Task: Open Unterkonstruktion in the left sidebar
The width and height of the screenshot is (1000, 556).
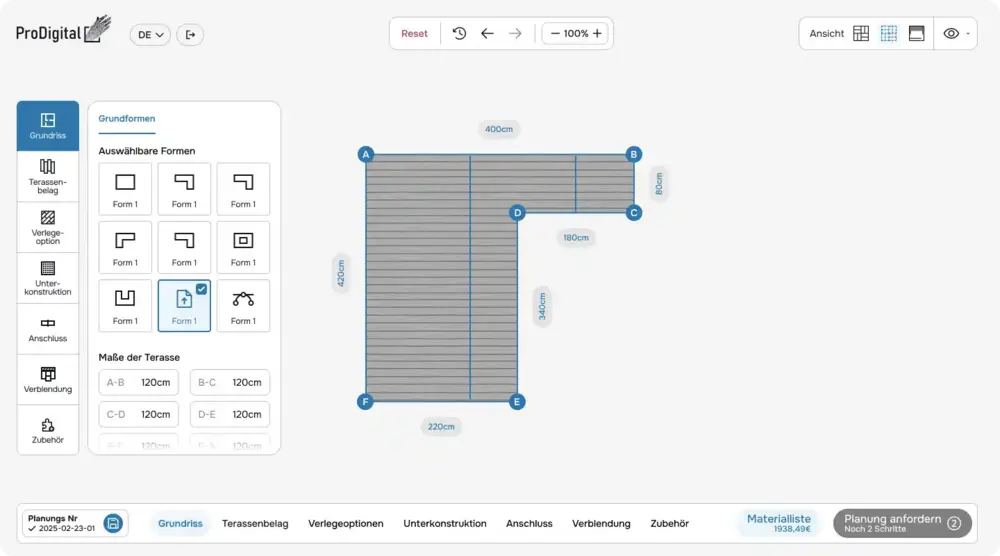Action: pyautogui.click(x=48, y=277)
